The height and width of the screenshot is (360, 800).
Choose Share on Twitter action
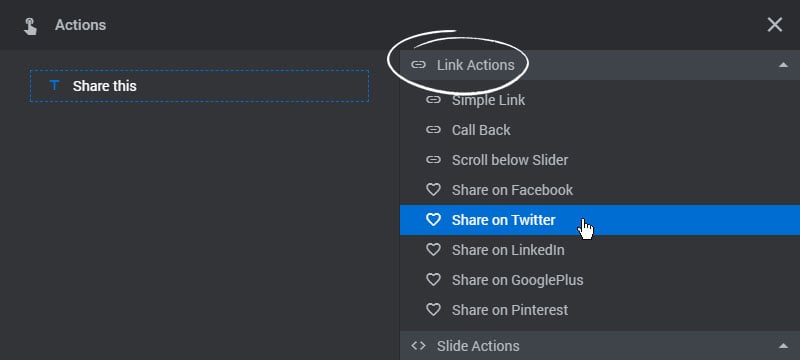(x=600, y=220)
